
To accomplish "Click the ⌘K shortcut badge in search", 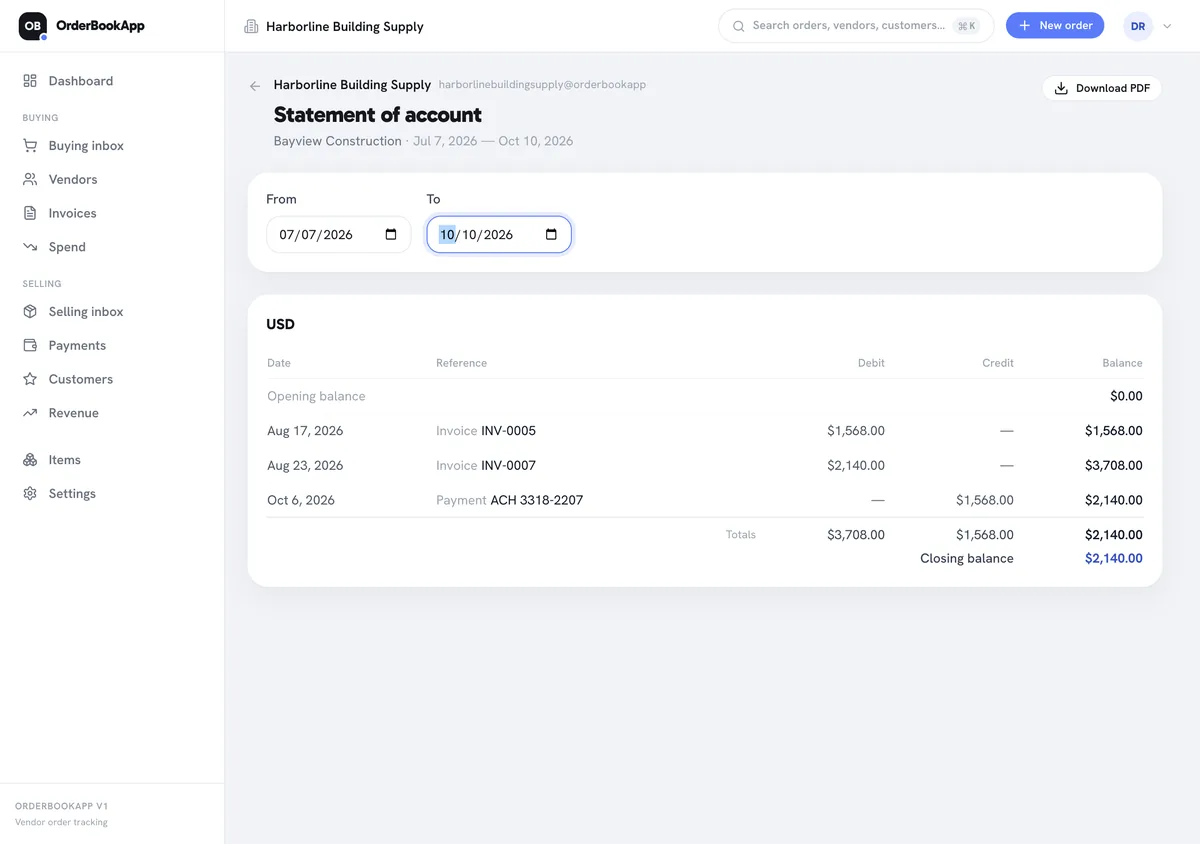I will tap(966, 26).
